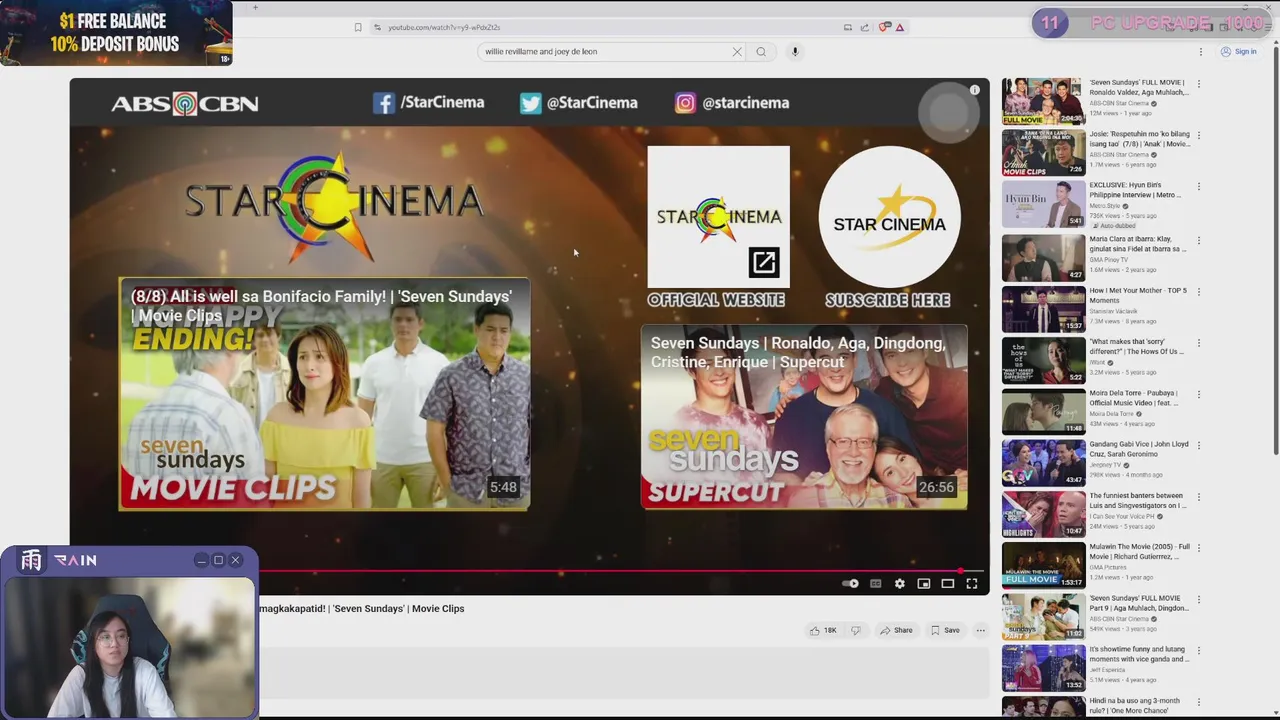Open options for Hyun Bin interview
Screen dimensions: 1280x720
(x=1198, y=187)
